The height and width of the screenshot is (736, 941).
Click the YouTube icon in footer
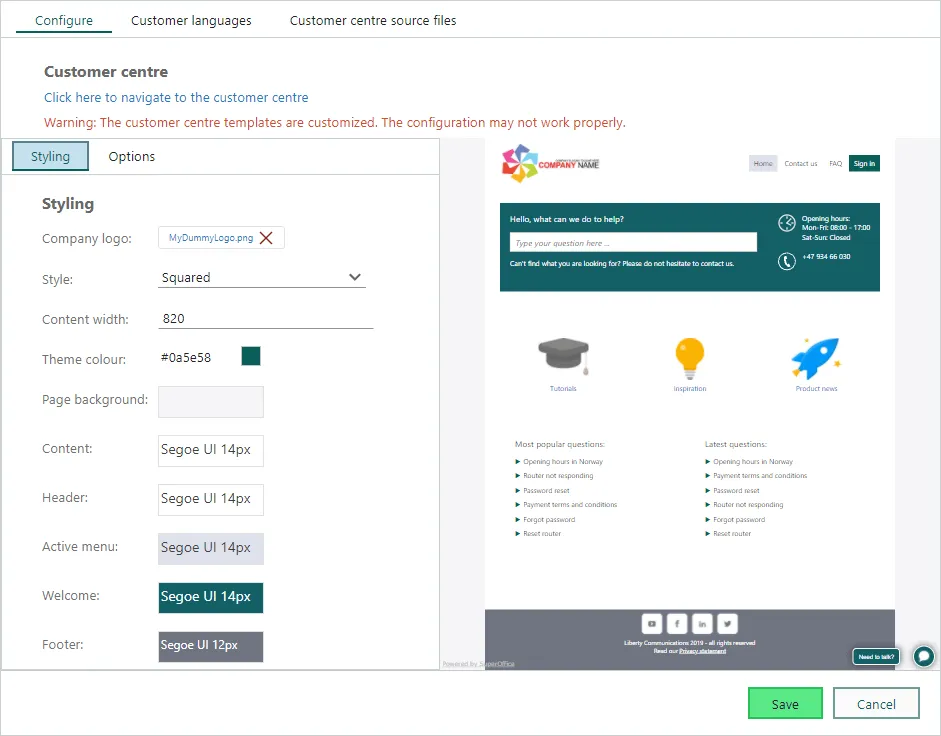pos(651,622)
